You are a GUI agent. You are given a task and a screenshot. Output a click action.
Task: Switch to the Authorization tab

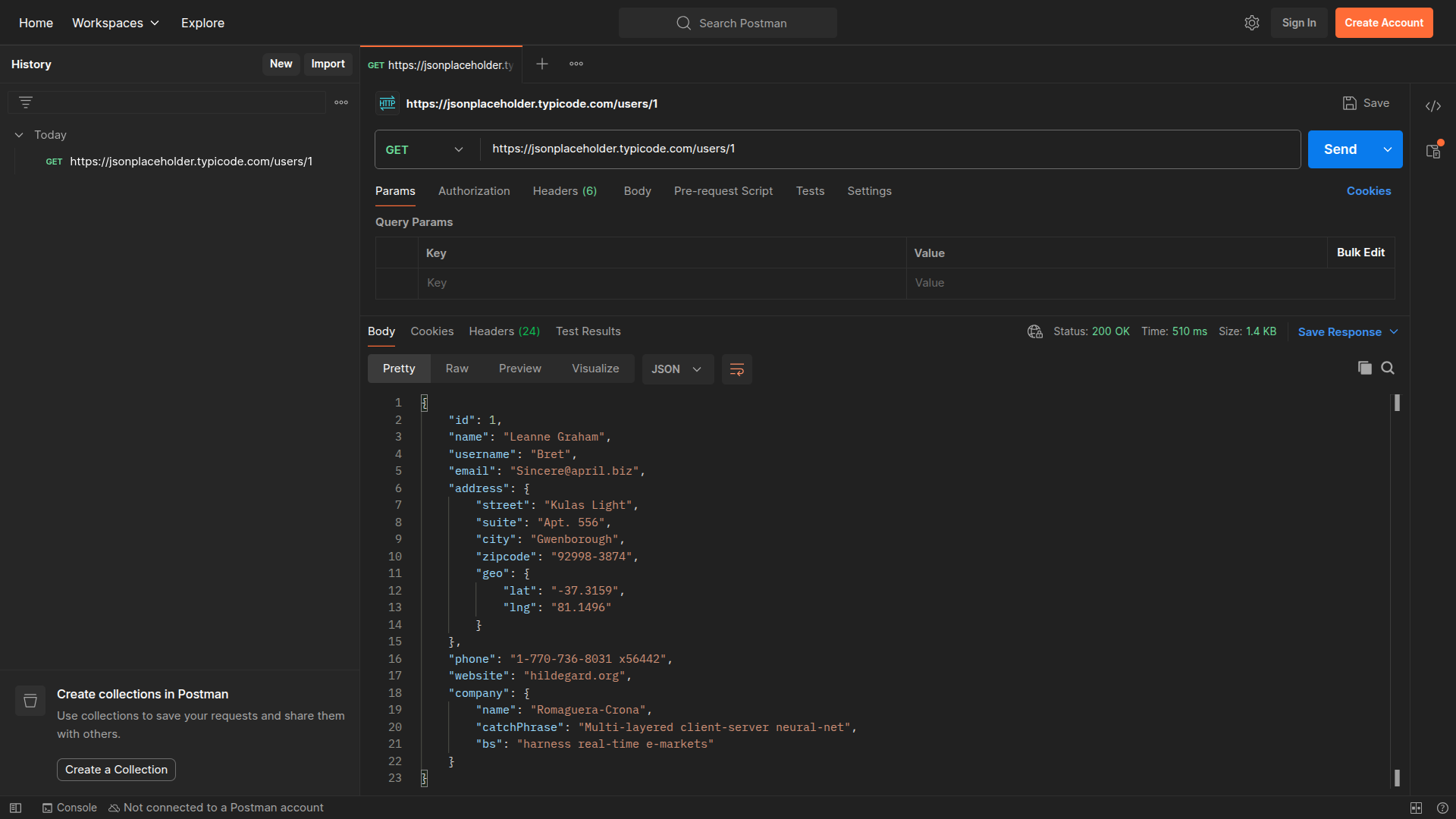(474, 191)
